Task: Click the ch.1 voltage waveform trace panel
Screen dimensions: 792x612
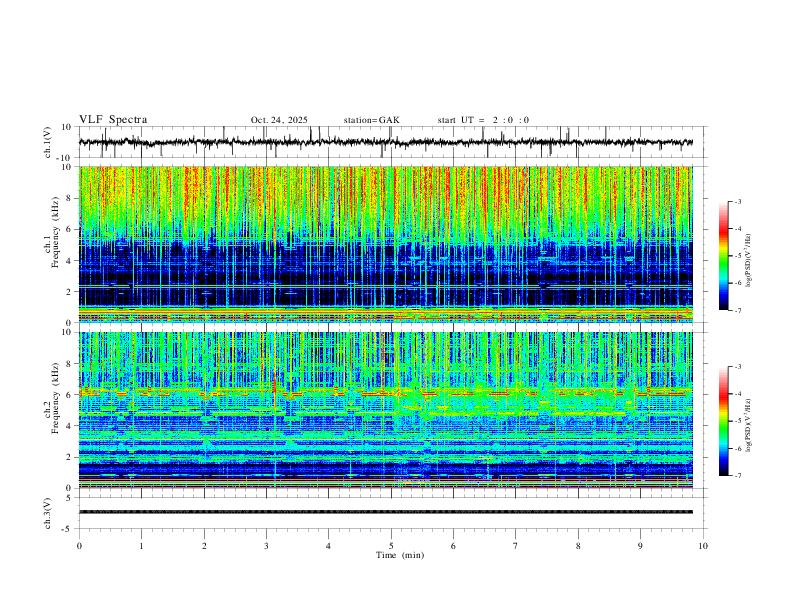Action: [x=392, y=142]
